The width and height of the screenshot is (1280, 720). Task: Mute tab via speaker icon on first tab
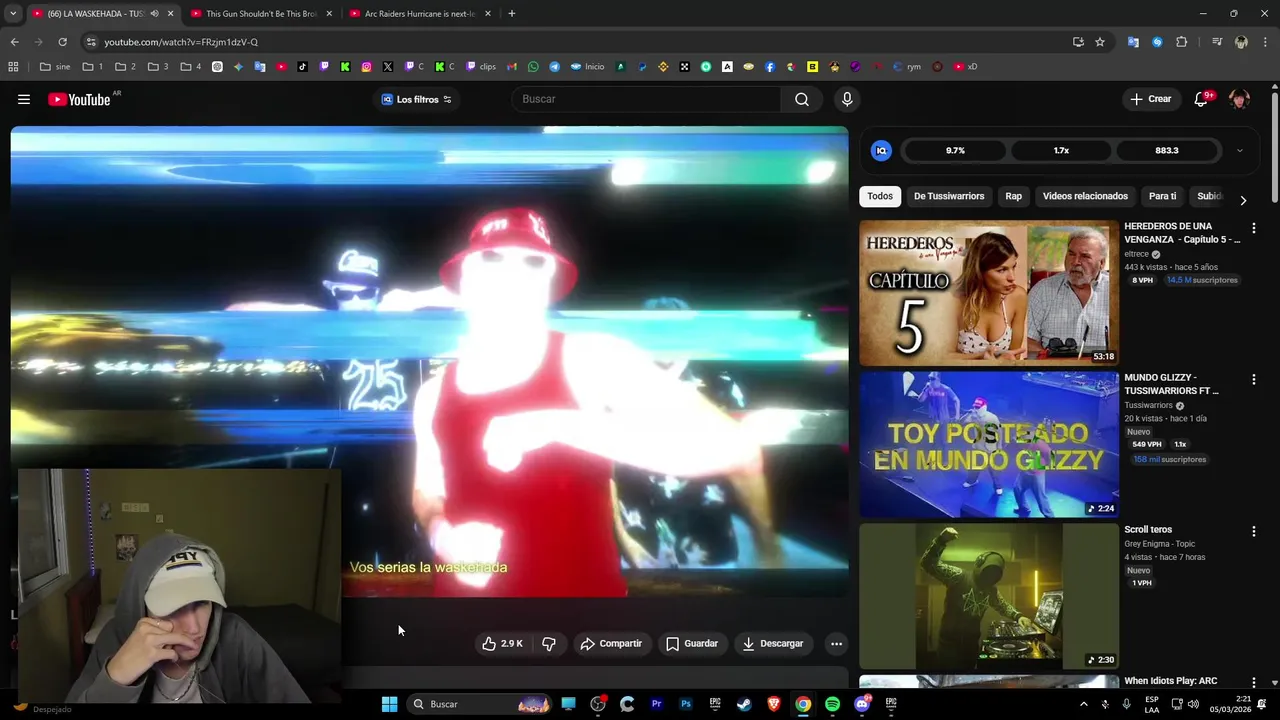tap(154, 14)
